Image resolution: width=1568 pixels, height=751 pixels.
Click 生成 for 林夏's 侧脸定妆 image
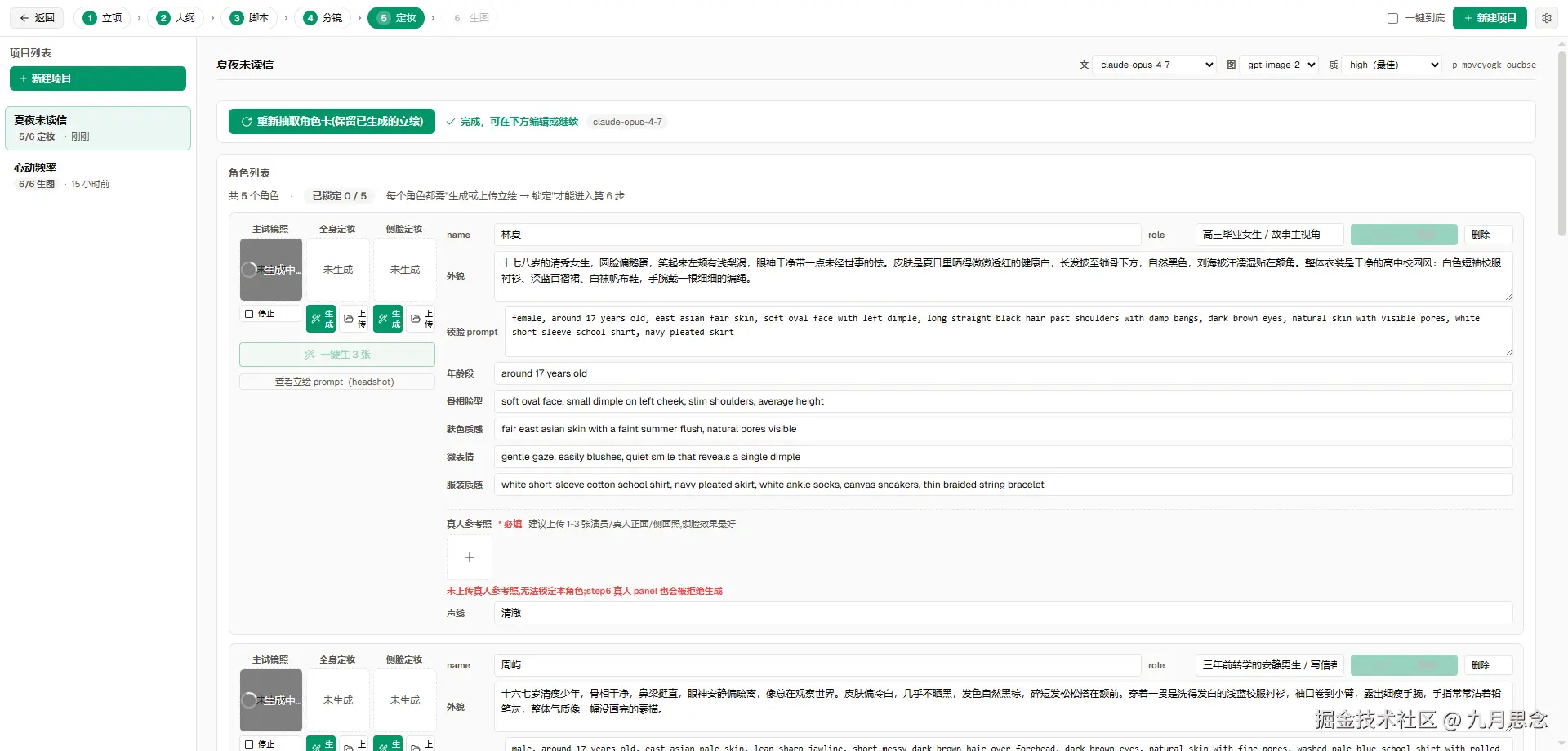coord(388,319)
